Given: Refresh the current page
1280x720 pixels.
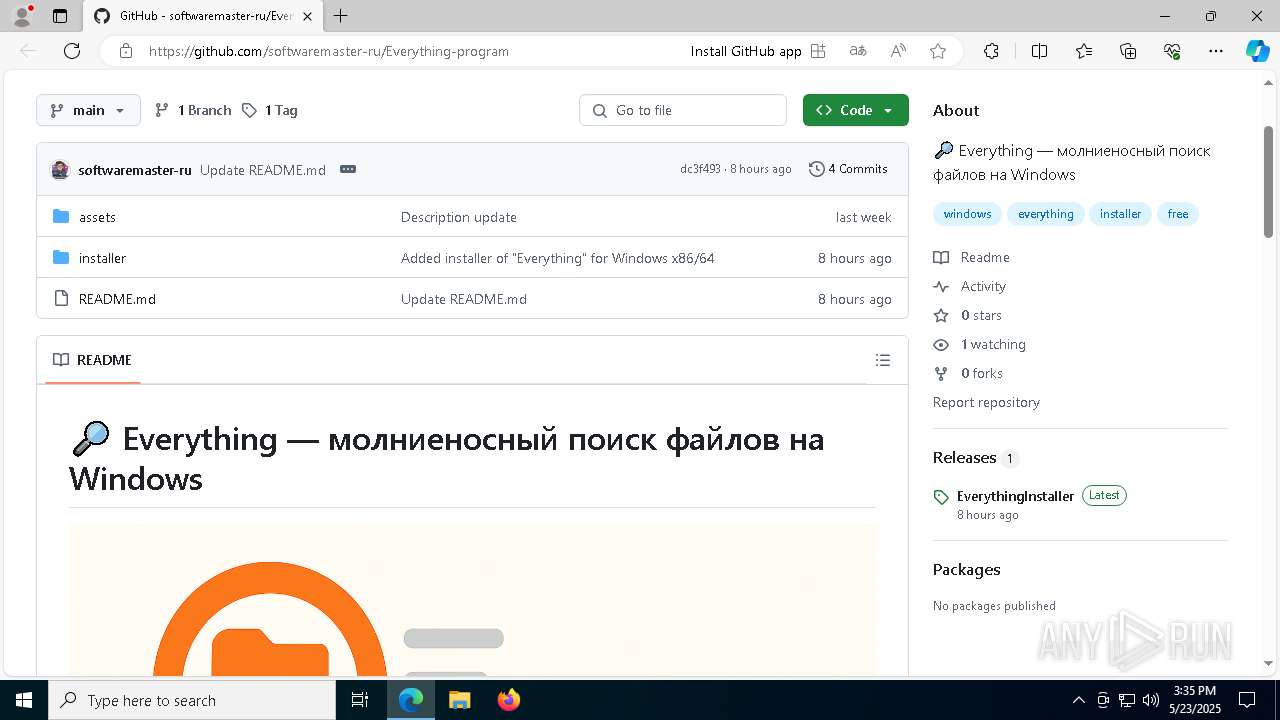Looking at the screenshot, I should tap(72, 51).
